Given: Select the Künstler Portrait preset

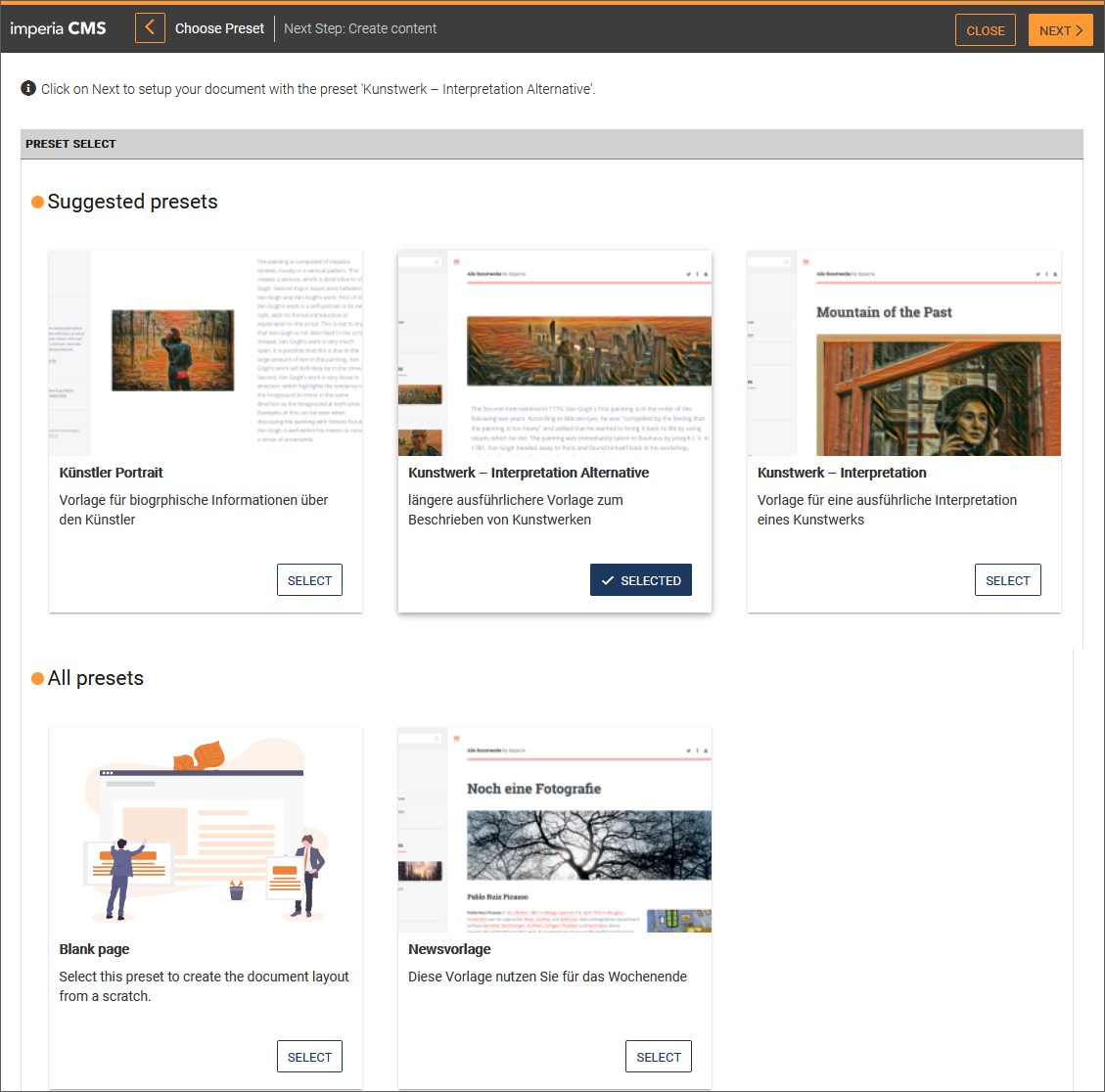Looking at the screenshot, I should (x=309, y=580).
